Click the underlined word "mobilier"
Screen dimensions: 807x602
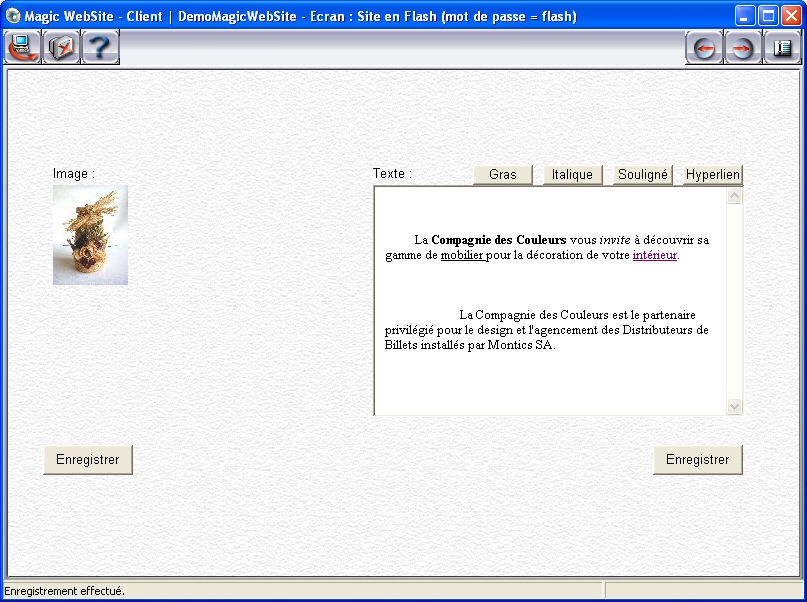pyautogui.click(x=461, y=255)
